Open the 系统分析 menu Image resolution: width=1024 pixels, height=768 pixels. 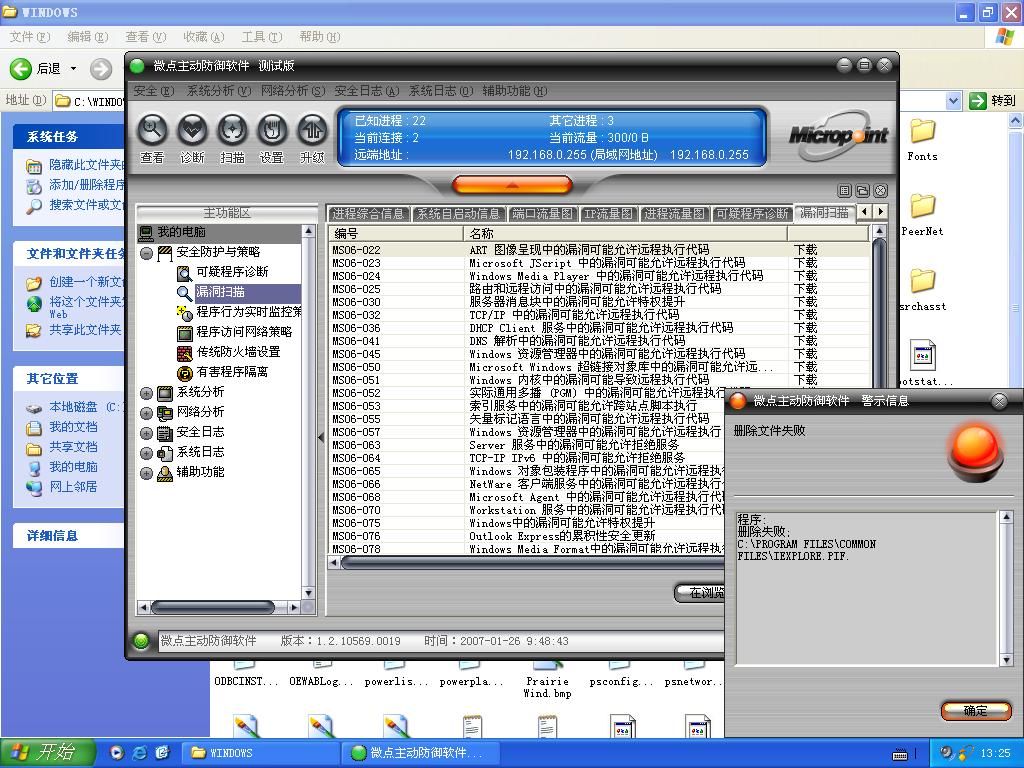pos(219,91)
